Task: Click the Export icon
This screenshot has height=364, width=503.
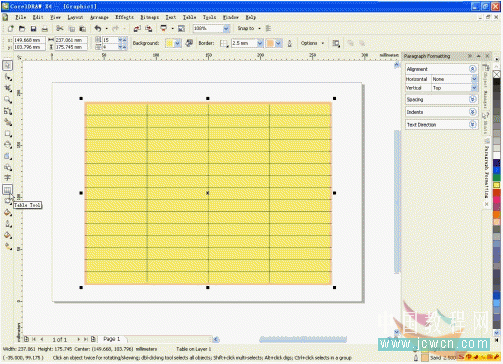Action: pos(149,29)
